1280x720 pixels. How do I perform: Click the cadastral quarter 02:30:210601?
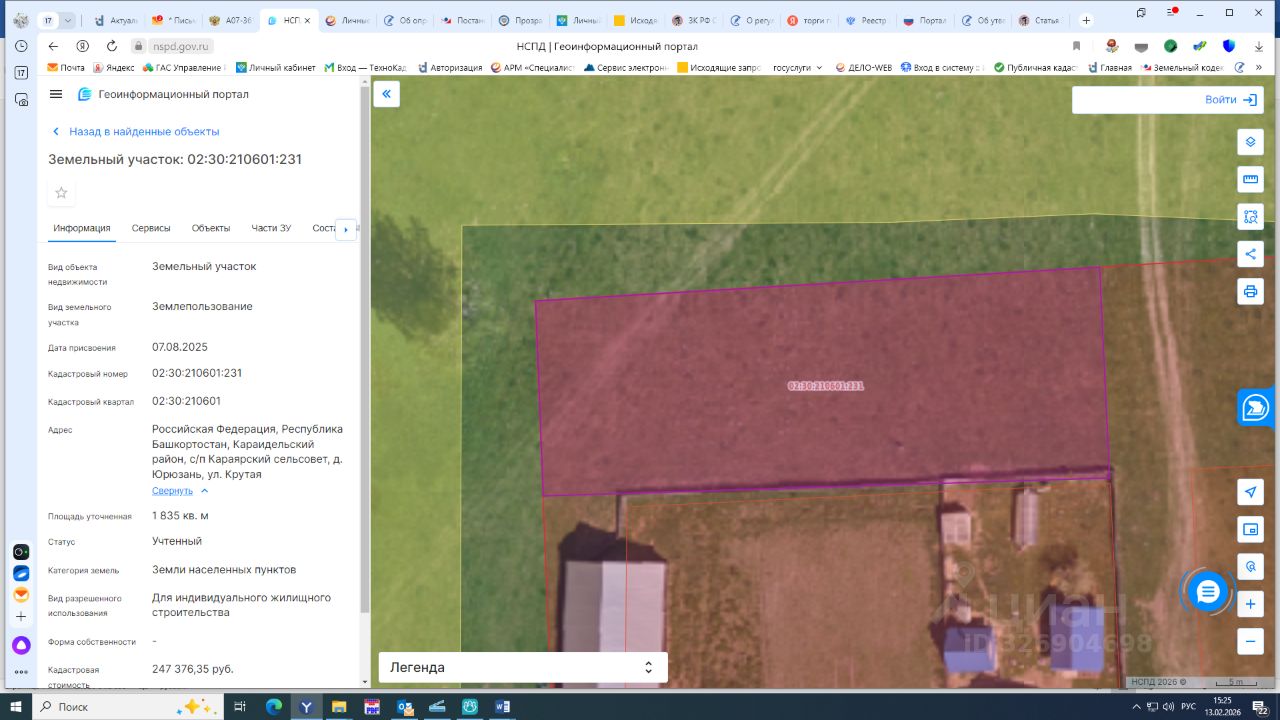point(186,401)
